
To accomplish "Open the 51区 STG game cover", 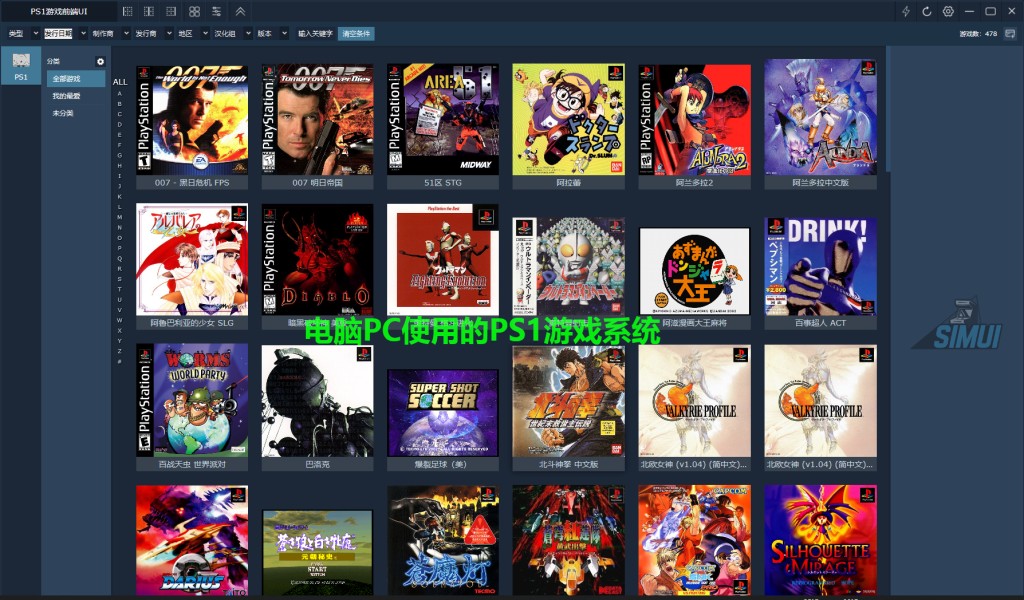I will click(x=443, y=119).
